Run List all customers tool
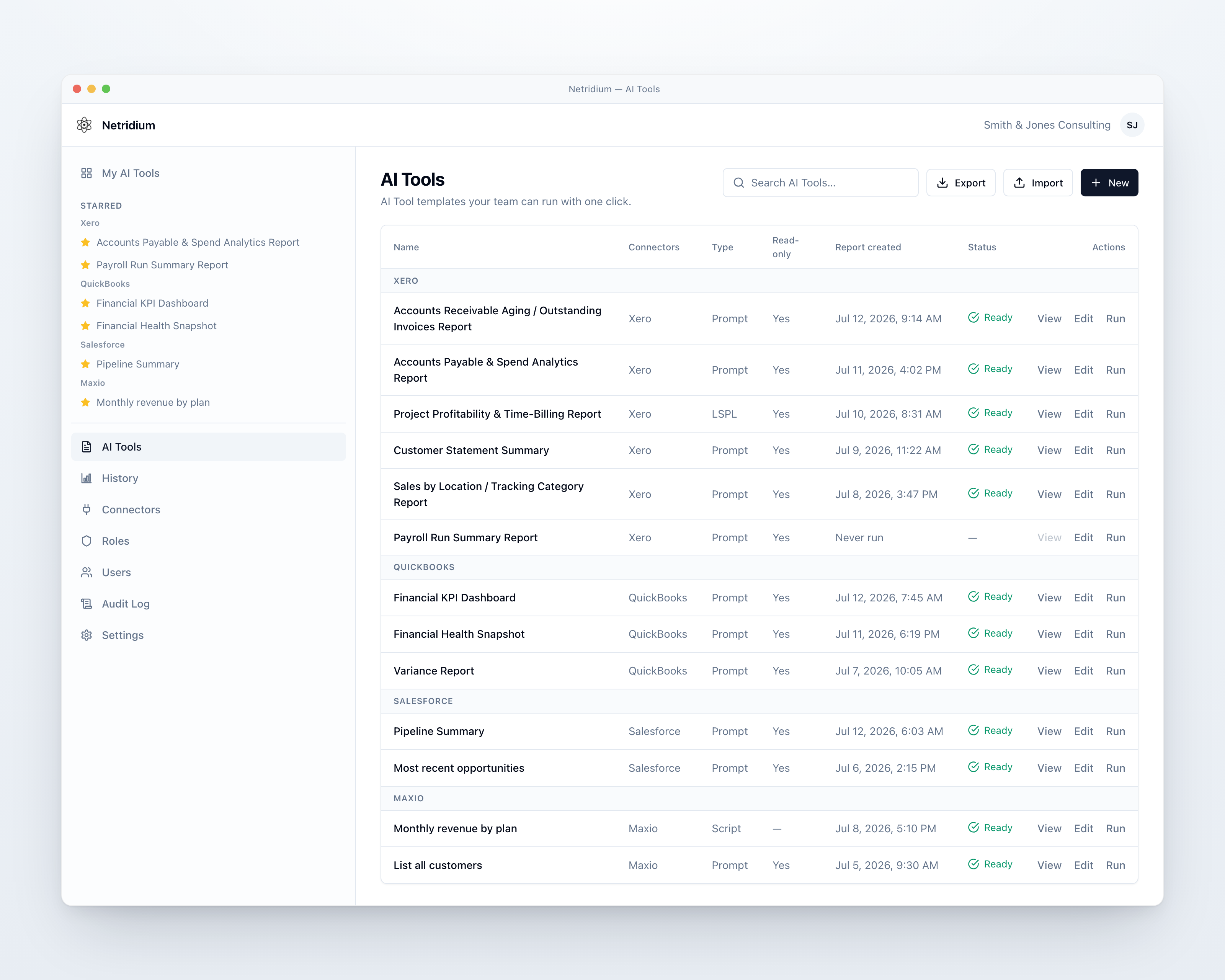This screenshot has width=1225, height=980. point(1115,865)
